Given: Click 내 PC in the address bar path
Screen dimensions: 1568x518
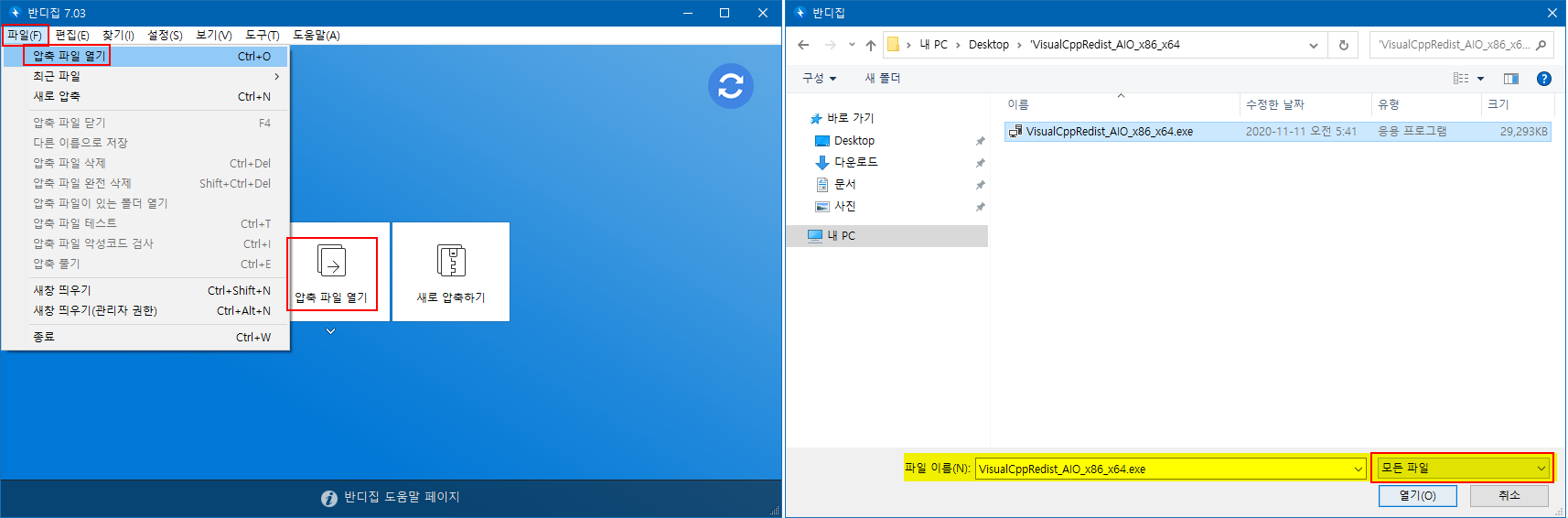Looking at the screenshot, I should (933, 45).
